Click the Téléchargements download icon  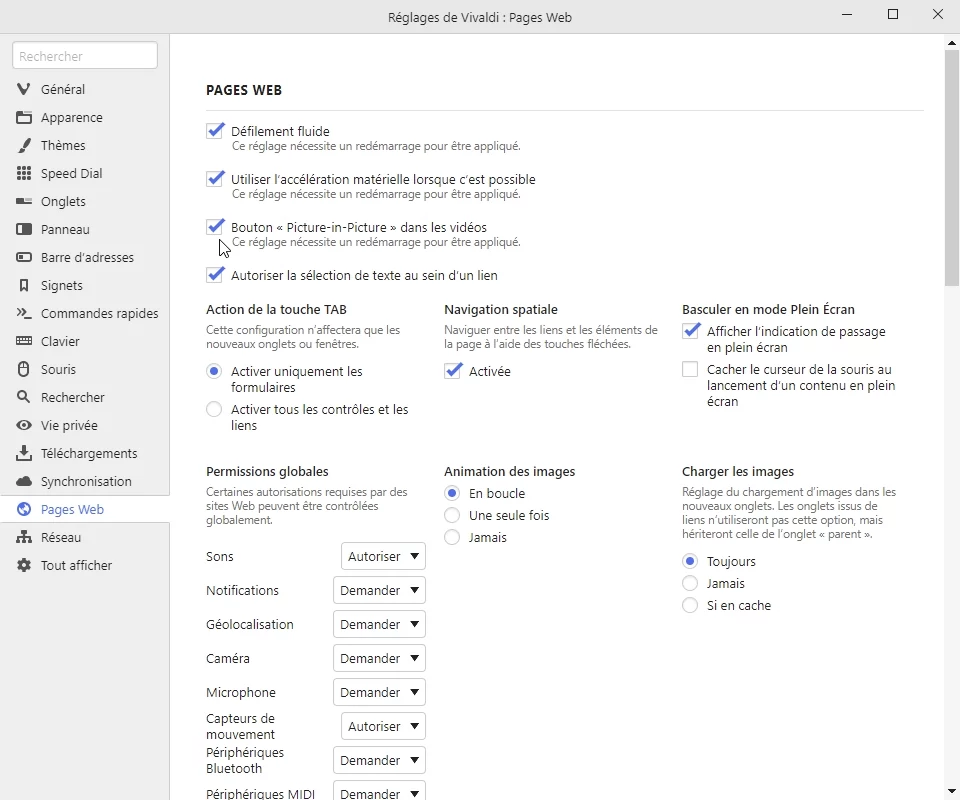tap(23, 453)
